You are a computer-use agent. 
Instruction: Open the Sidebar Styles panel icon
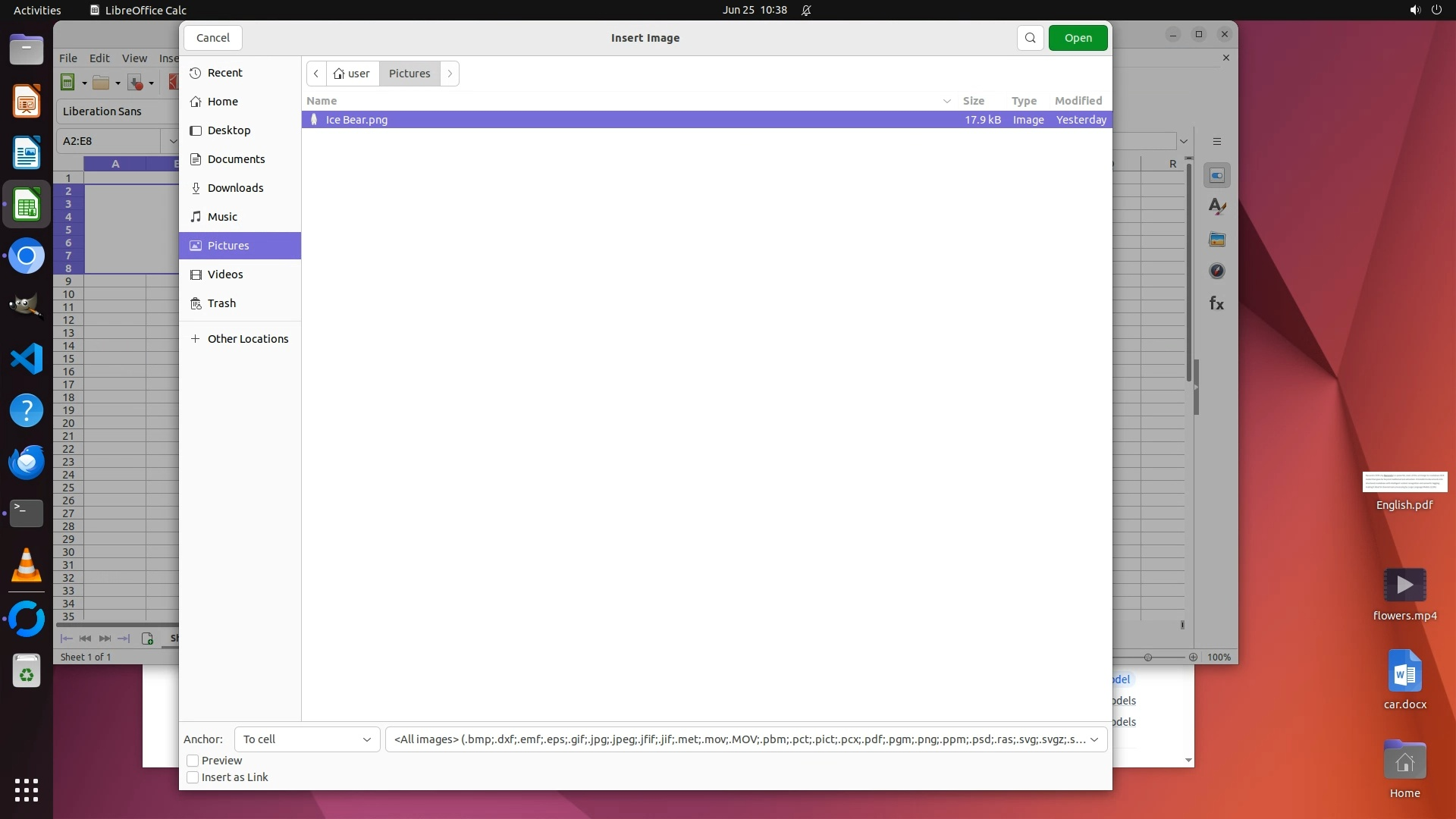click(x=1217, y=207)
